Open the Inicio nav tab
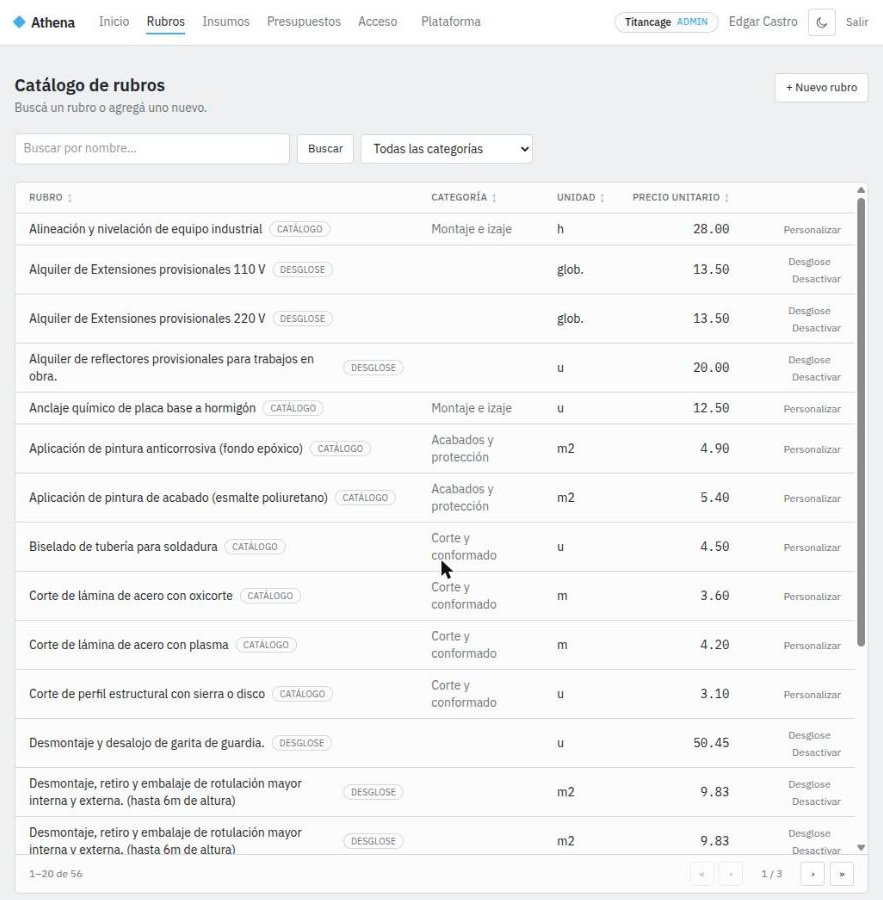The width and height of the screenshot is (883, 900). tap(114, 22)
